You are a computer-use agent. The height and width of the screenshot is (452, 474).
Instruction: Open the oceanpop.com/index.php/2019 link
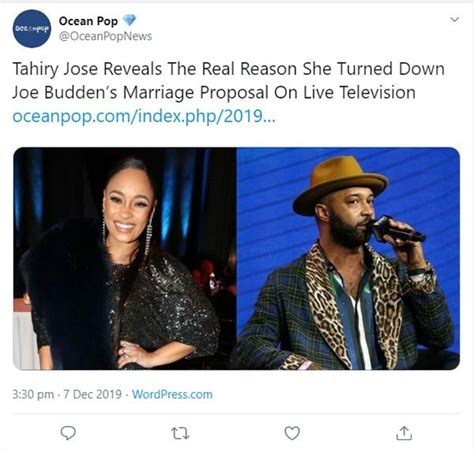pyautogui.click(x=144, y=116)
